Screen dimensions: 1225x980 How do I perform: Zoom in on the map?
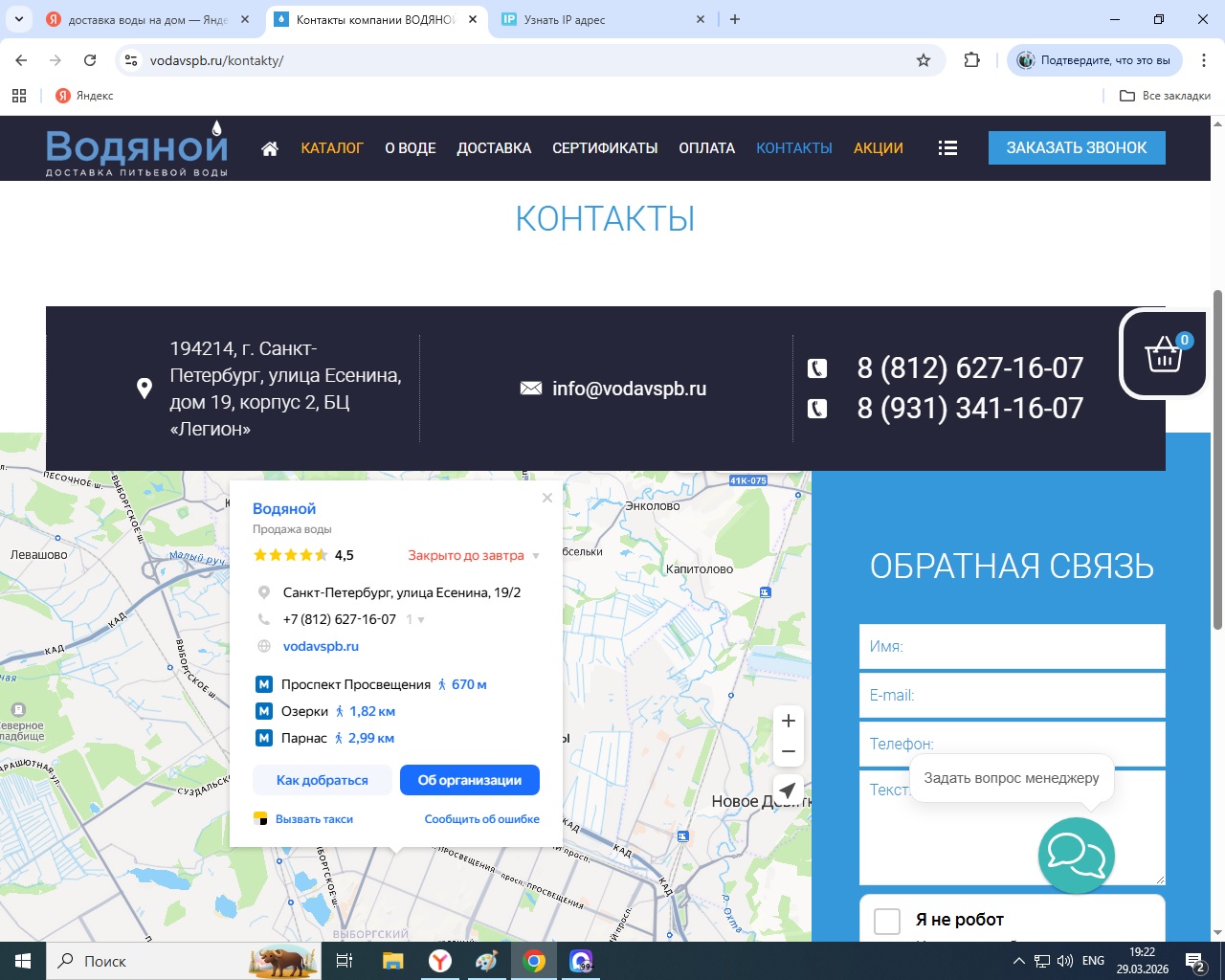(789, 721)
